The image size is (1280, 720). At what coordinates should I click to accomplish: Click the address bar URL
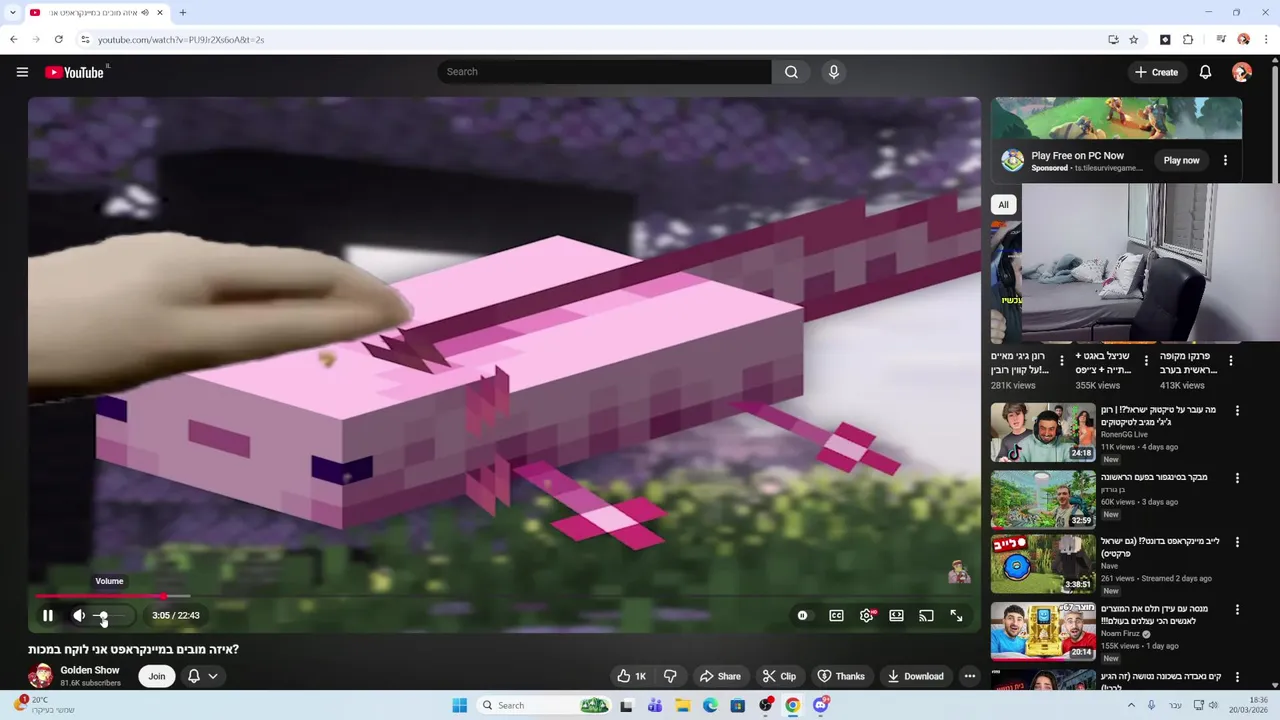181,40
